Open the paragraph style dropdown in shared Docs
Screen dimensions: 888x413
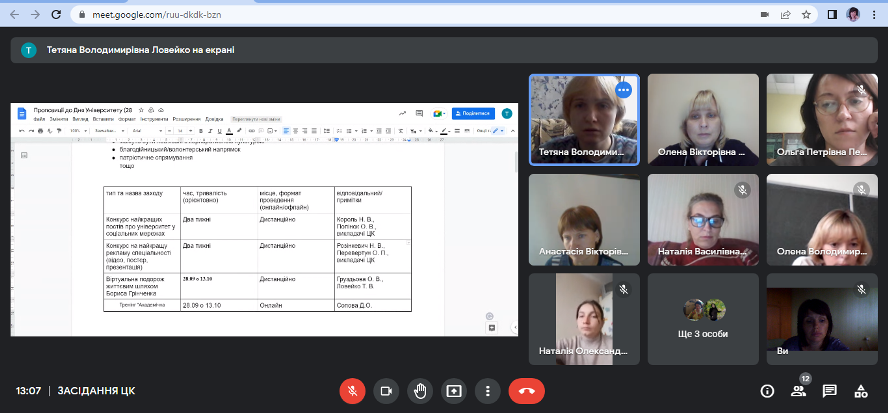109,131
